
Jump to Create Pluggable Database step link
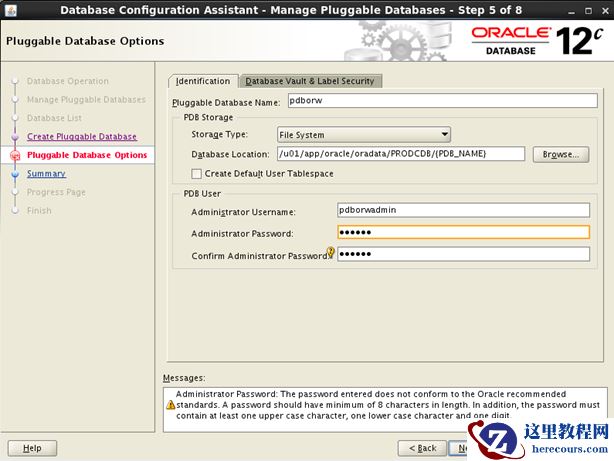82,137
